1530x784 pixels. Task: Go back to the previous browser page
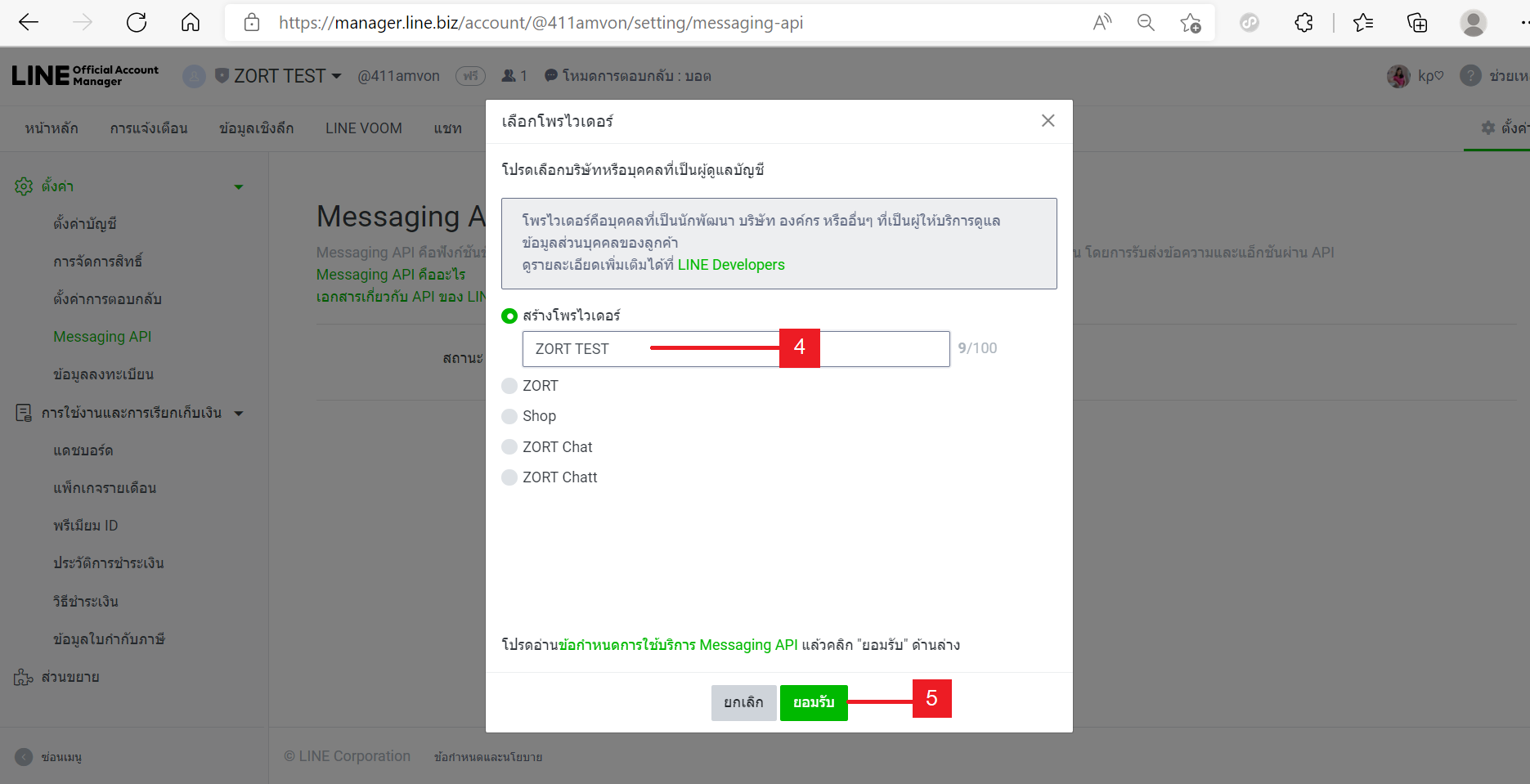click(x=29, y=23)
